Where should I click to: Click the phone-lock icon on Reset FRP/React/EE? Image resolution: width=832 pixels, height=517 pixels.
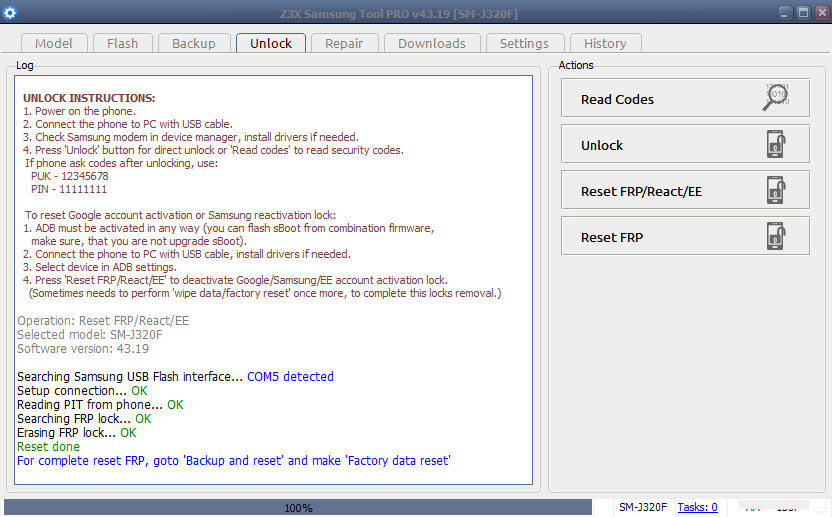click(x=776, y=190)
